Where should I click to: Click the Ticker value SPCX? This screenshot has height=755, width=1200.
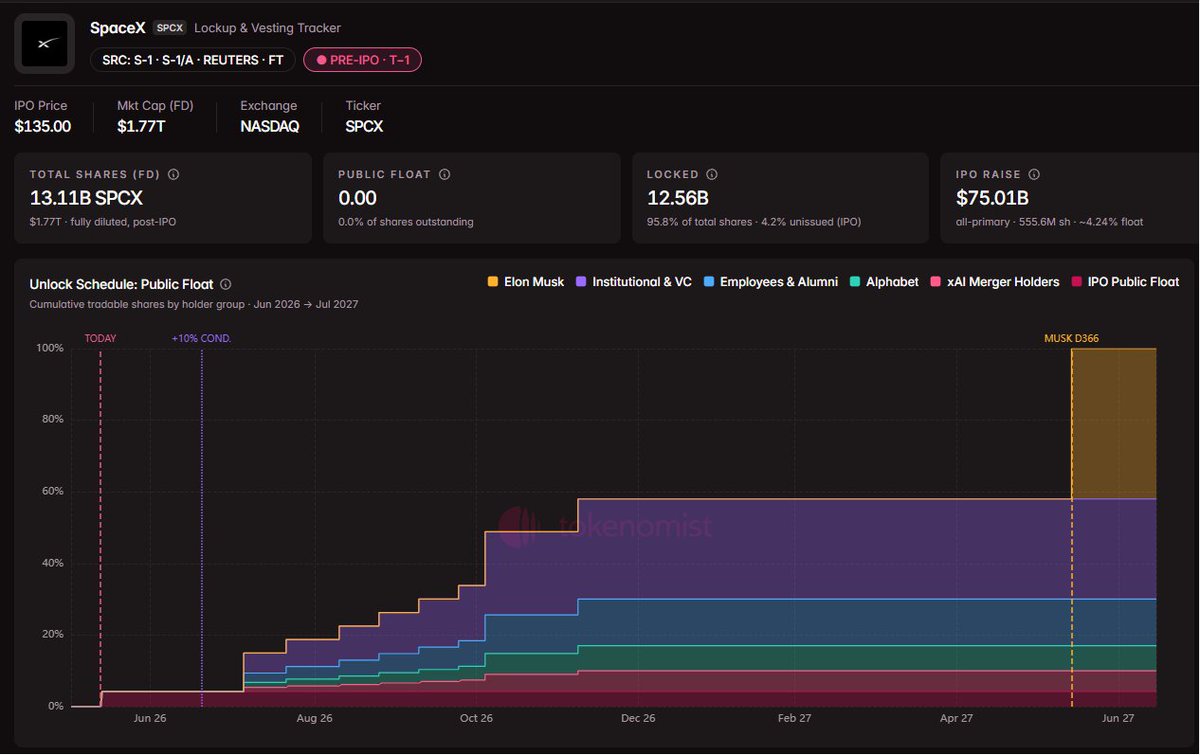364,126
